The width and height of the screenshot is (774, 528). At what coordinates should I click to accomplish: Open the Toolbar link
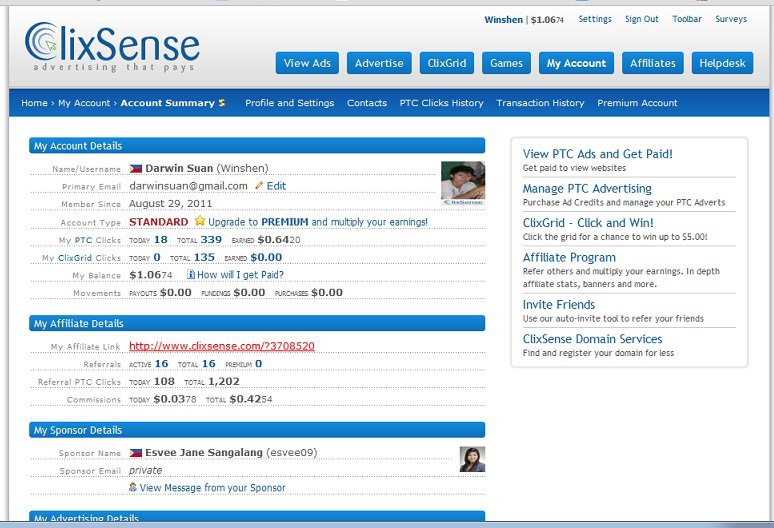pos(687,19)
